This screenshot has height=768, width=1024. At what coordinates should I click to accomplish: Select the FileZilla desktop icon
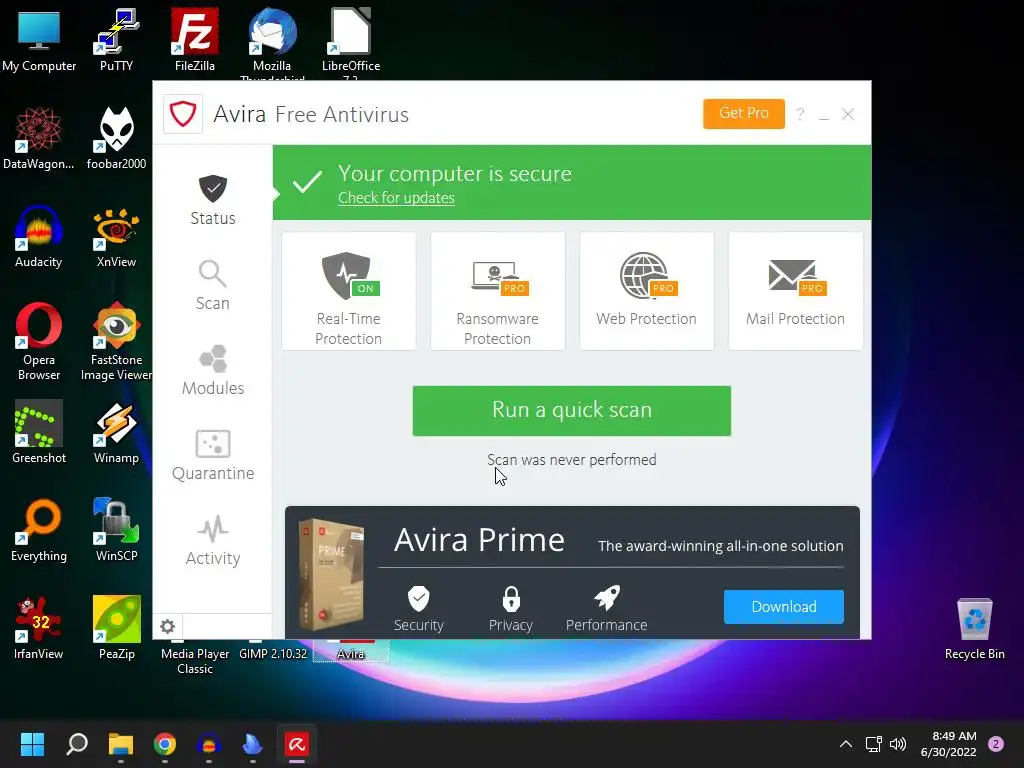click(195, 40)
